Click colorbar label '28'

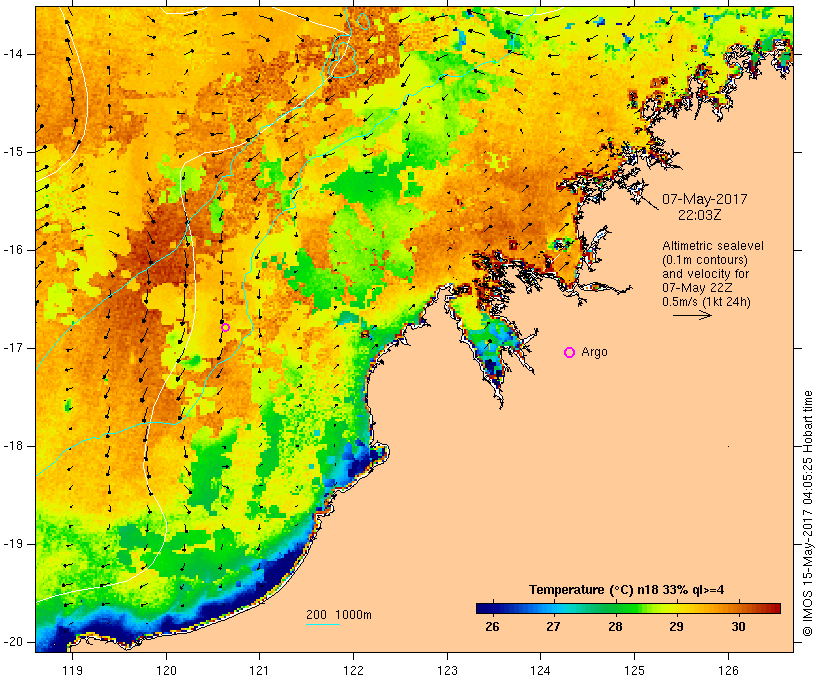(x=615, y=627)
